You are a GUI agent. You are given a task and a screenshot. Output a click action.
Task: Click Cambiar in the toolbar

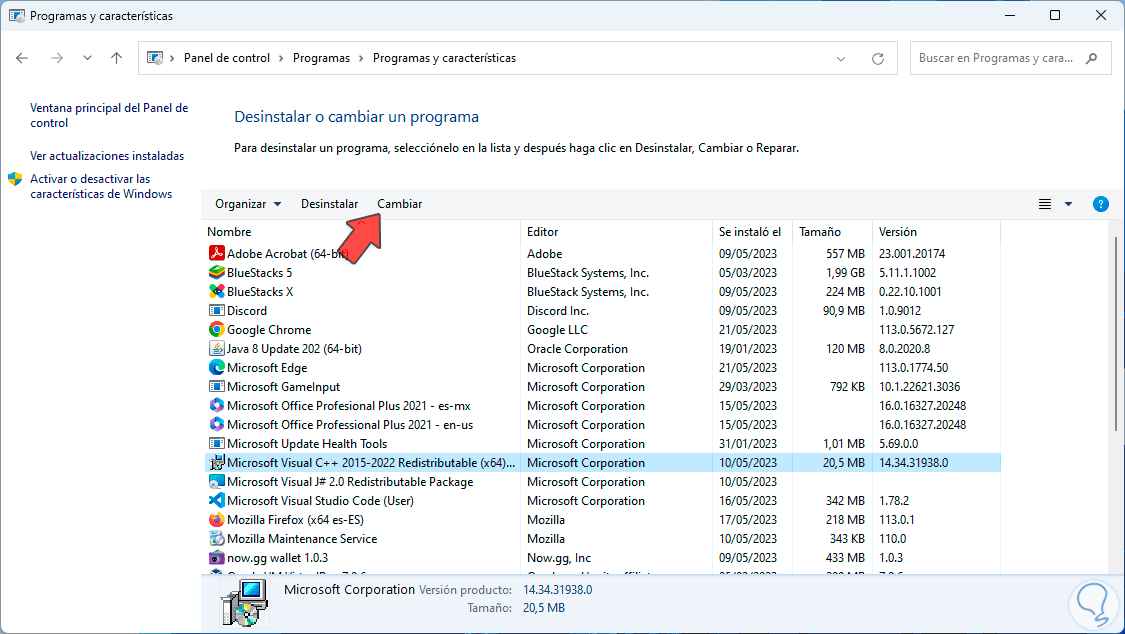400,204
